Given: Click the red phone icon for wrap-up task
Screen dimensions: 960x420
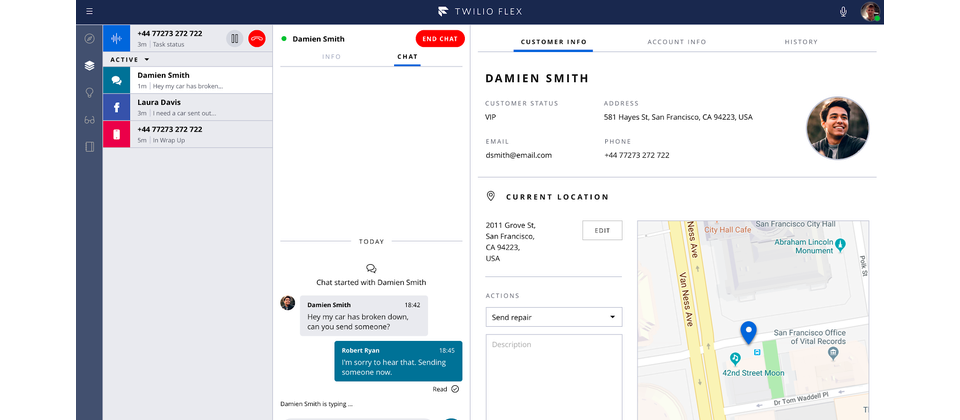Looking at the screenshot, I should tap(116, 134).
